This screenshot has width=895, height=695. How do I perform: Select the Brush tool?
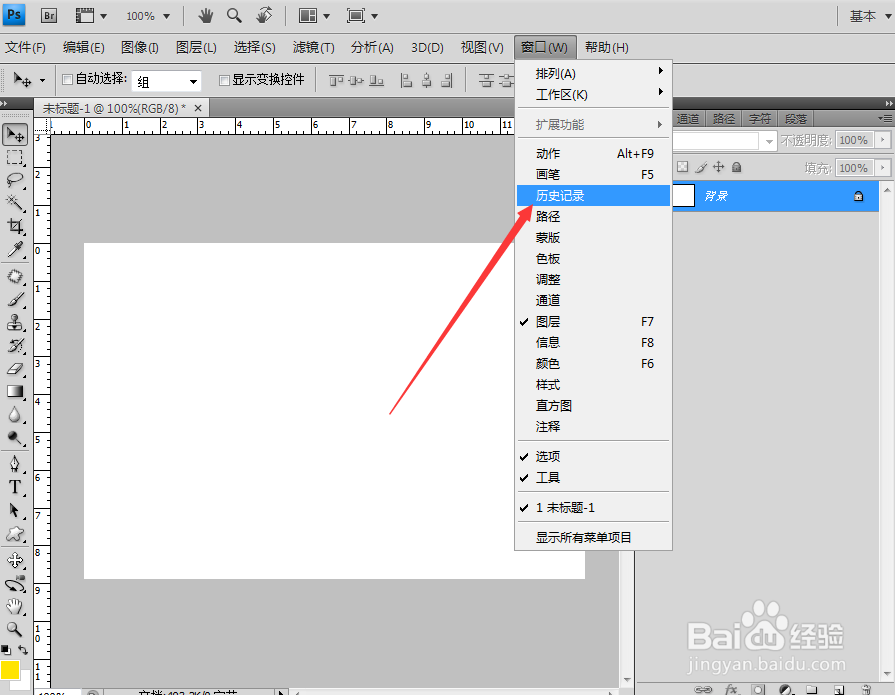[15, 300]
